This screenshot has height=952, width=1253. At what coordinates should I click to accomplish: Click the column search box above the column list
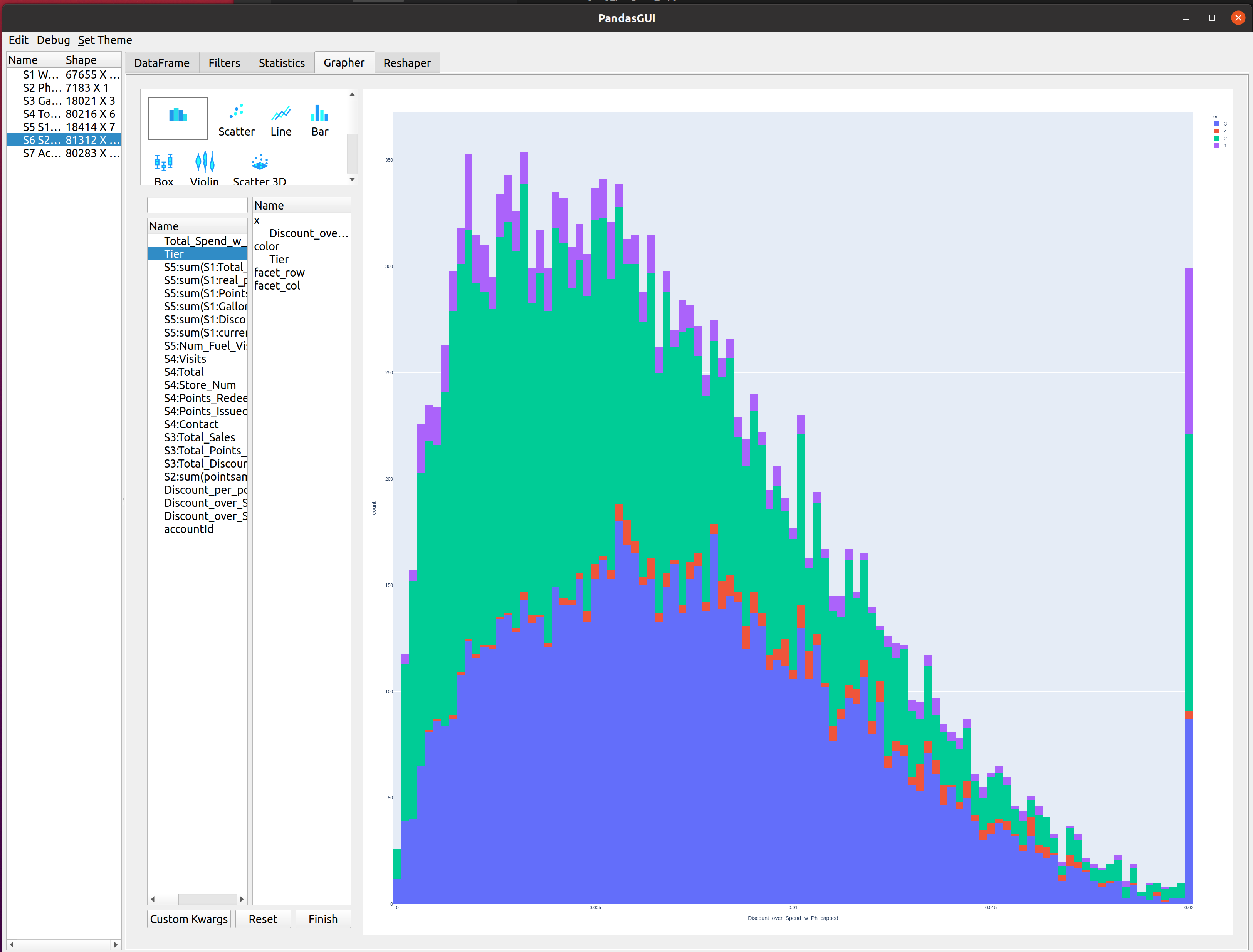point(197,204)
